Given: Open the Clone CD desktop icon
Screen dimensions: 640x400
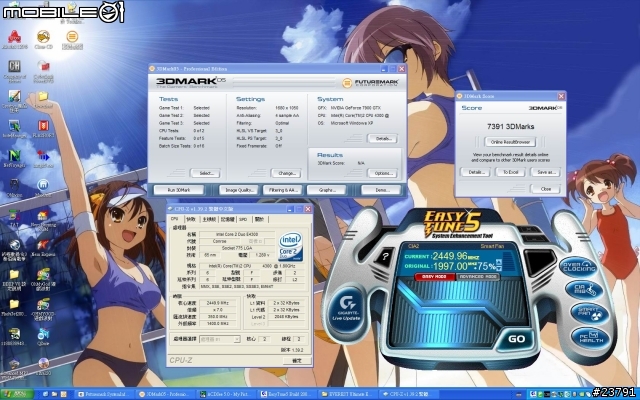Looking at the screenshot, I should [43, 40].
